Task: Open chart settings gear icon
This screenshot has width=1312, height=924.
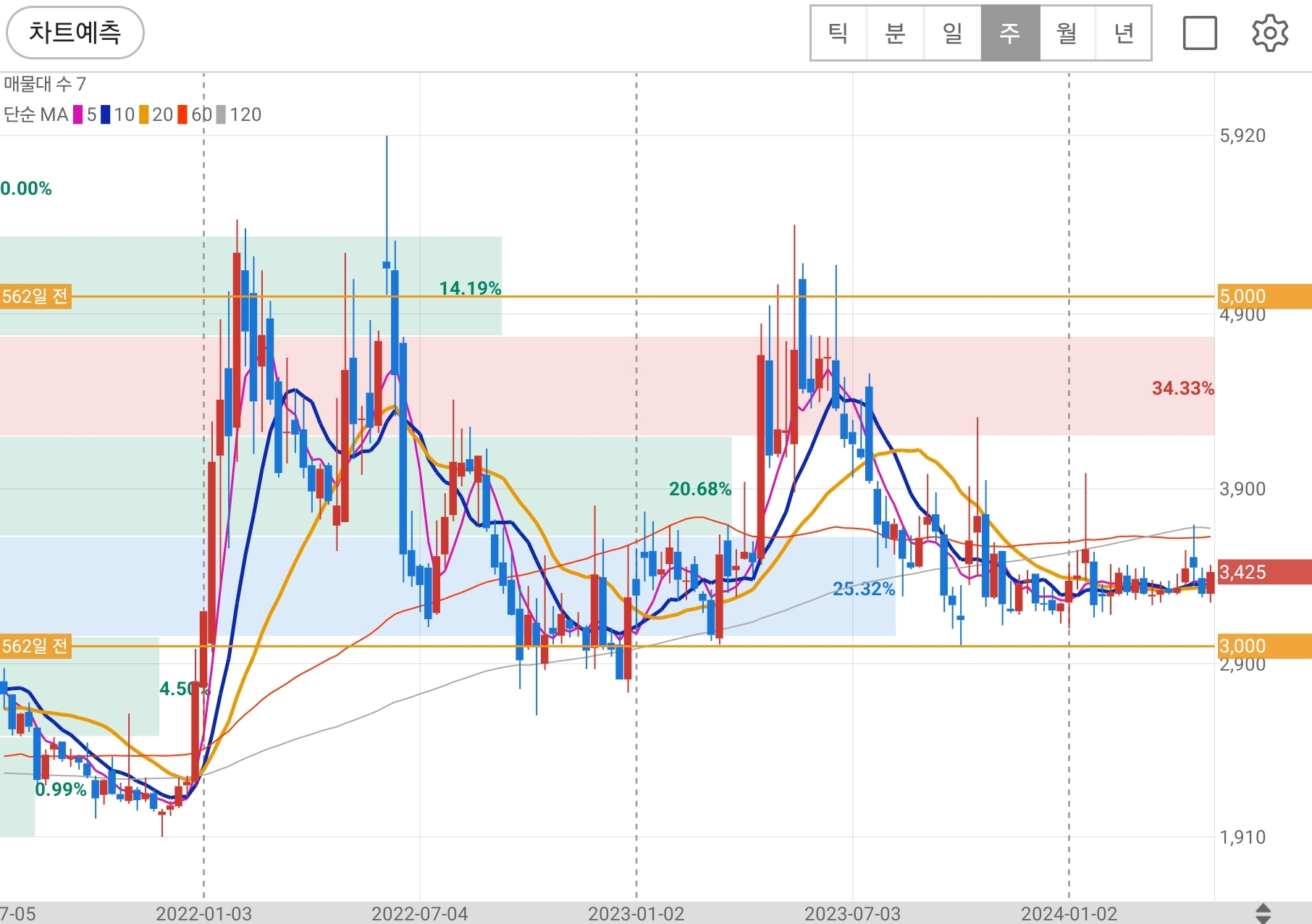Action: pyautogui.click(x=1270, y=33)
